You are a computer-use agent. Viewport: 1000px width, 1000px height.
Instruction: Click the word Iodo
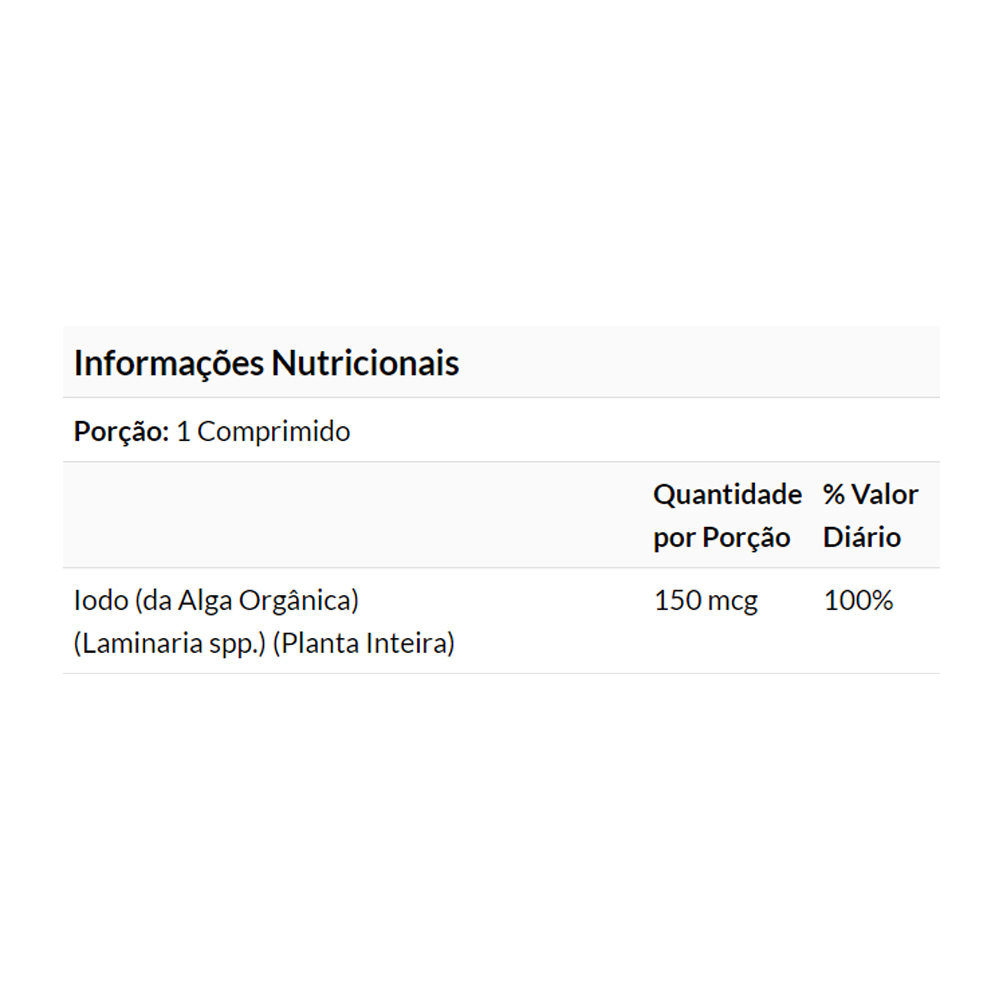(x=95, y=602)
